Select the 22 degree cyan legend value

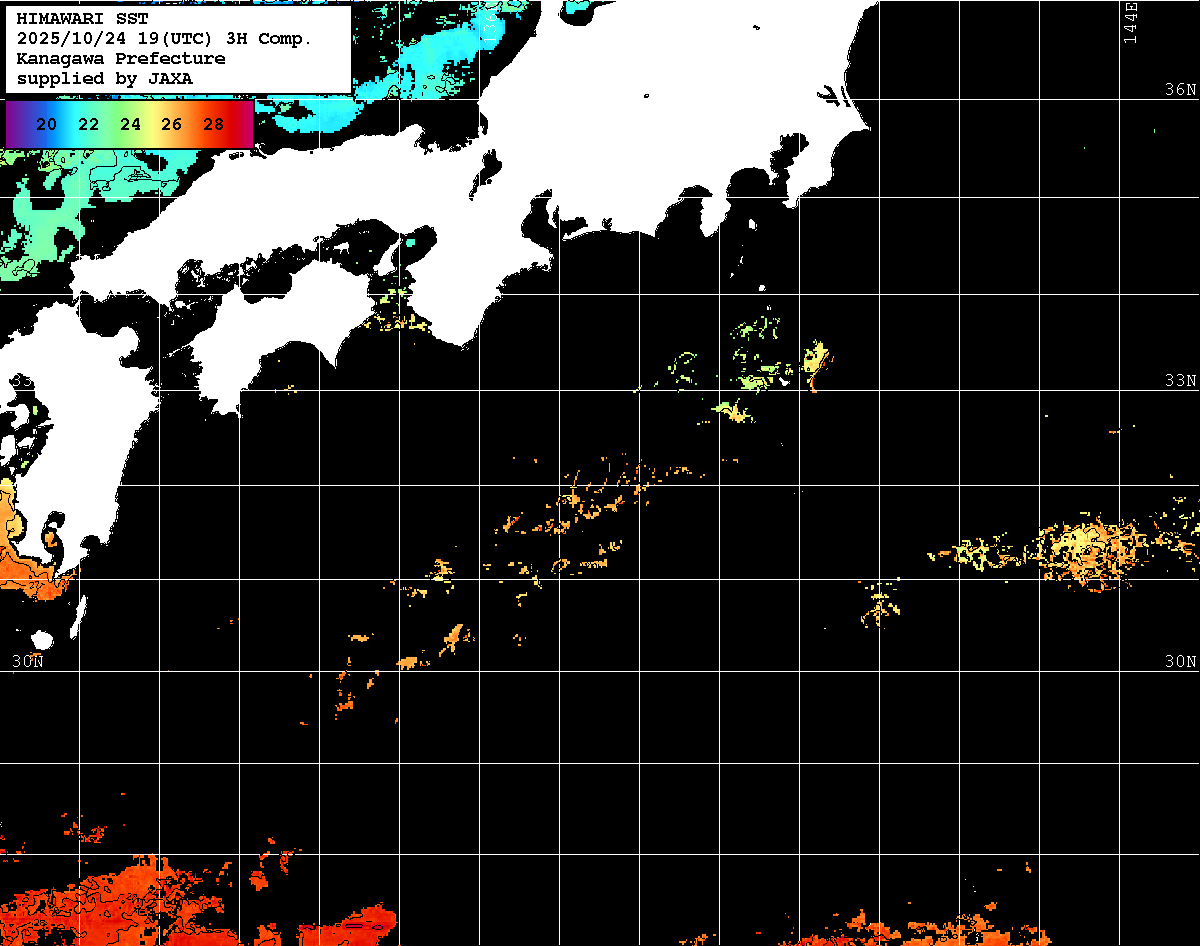[x=88, y=125]
